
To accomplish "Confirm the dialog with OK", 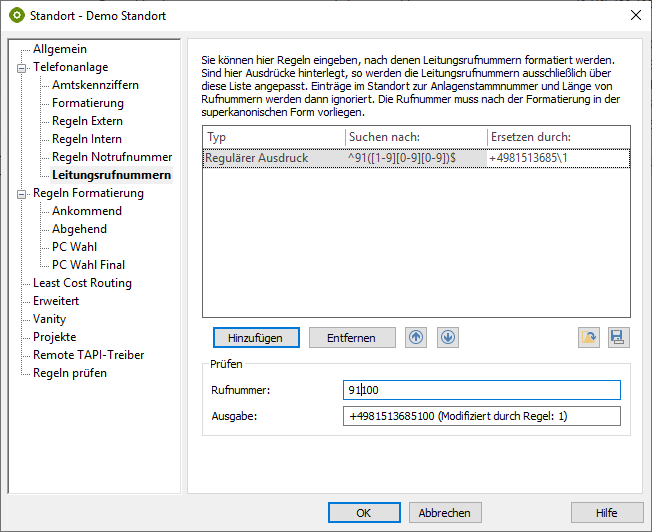I will pyautogui.click(x=364, y=513).
